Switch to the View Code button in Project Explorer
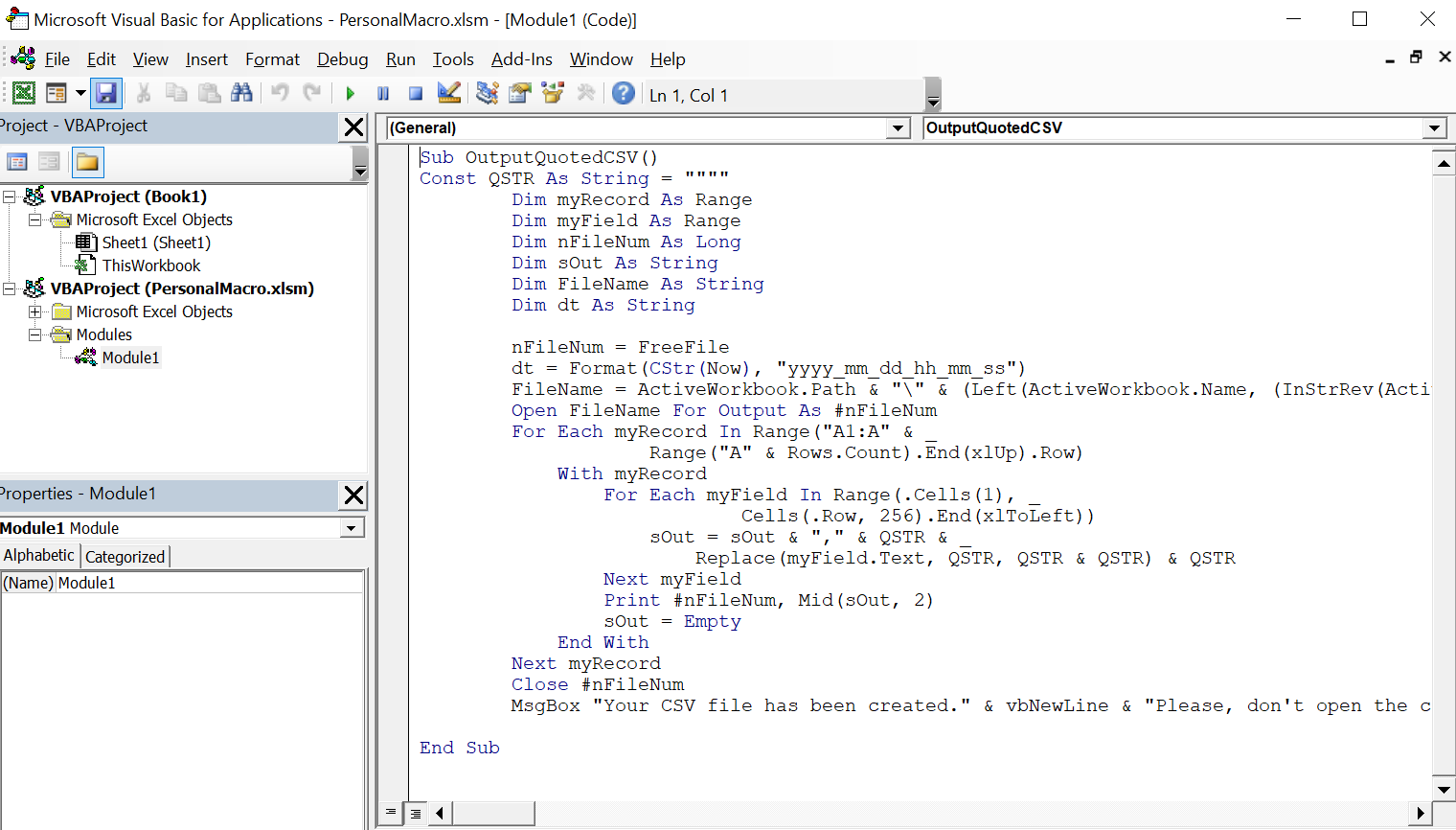The width and height of the screenshot is (1456, 830). coord(17,162)
